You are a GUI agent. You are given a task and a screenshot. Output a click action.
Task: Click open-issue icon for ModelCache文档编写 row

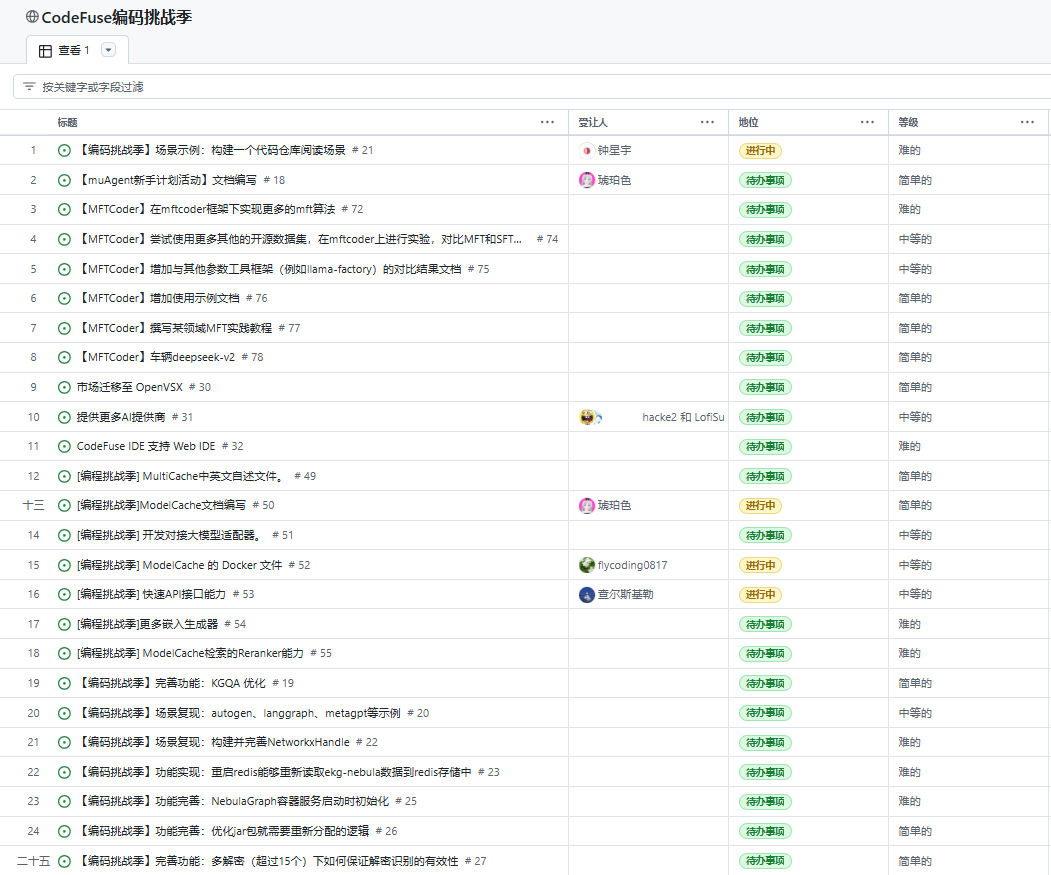(64, 506)
